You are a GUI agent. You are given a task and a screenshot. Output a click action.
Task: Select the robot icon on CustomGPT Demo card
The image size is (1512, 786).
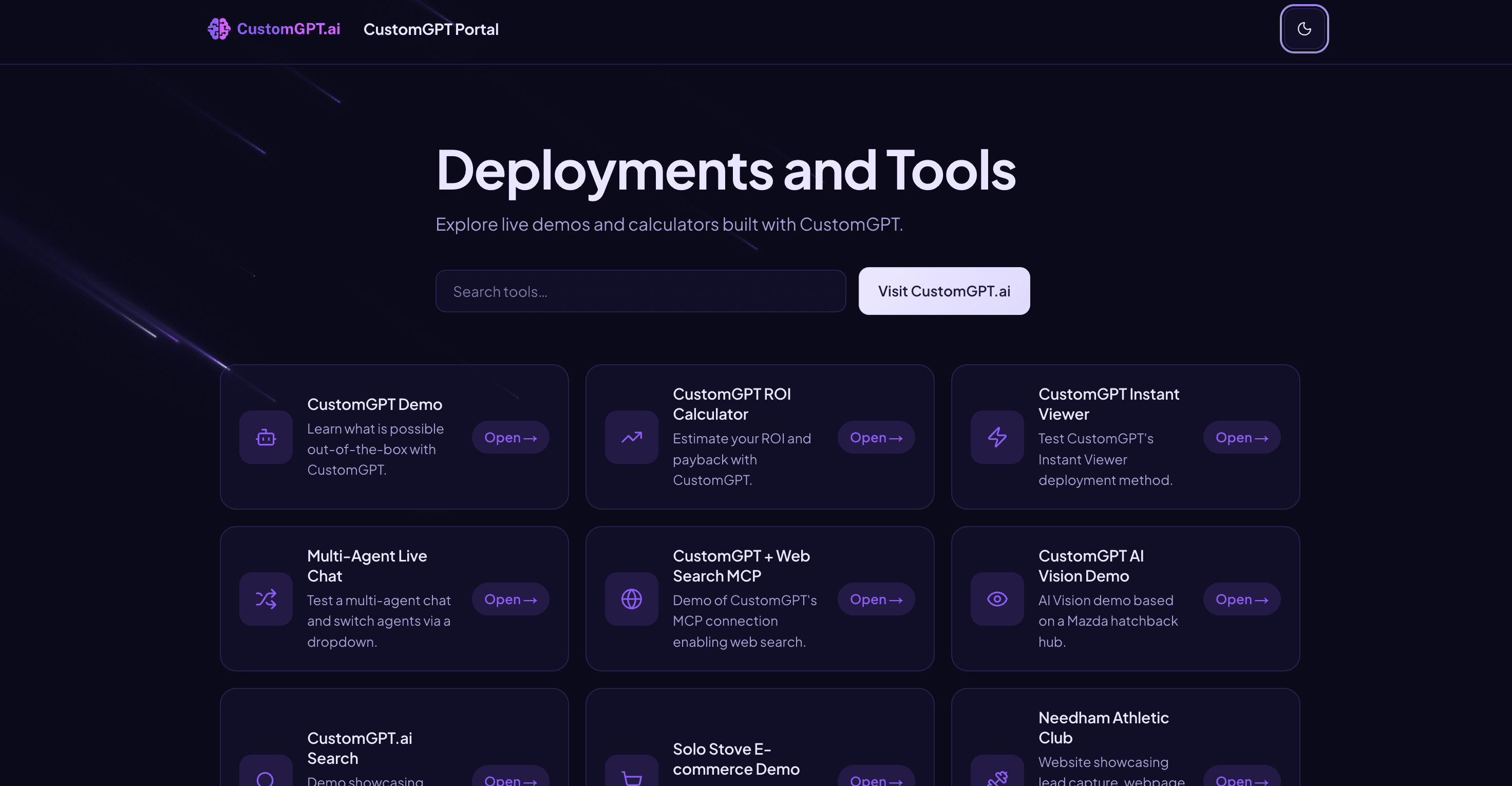click(266, 437)
